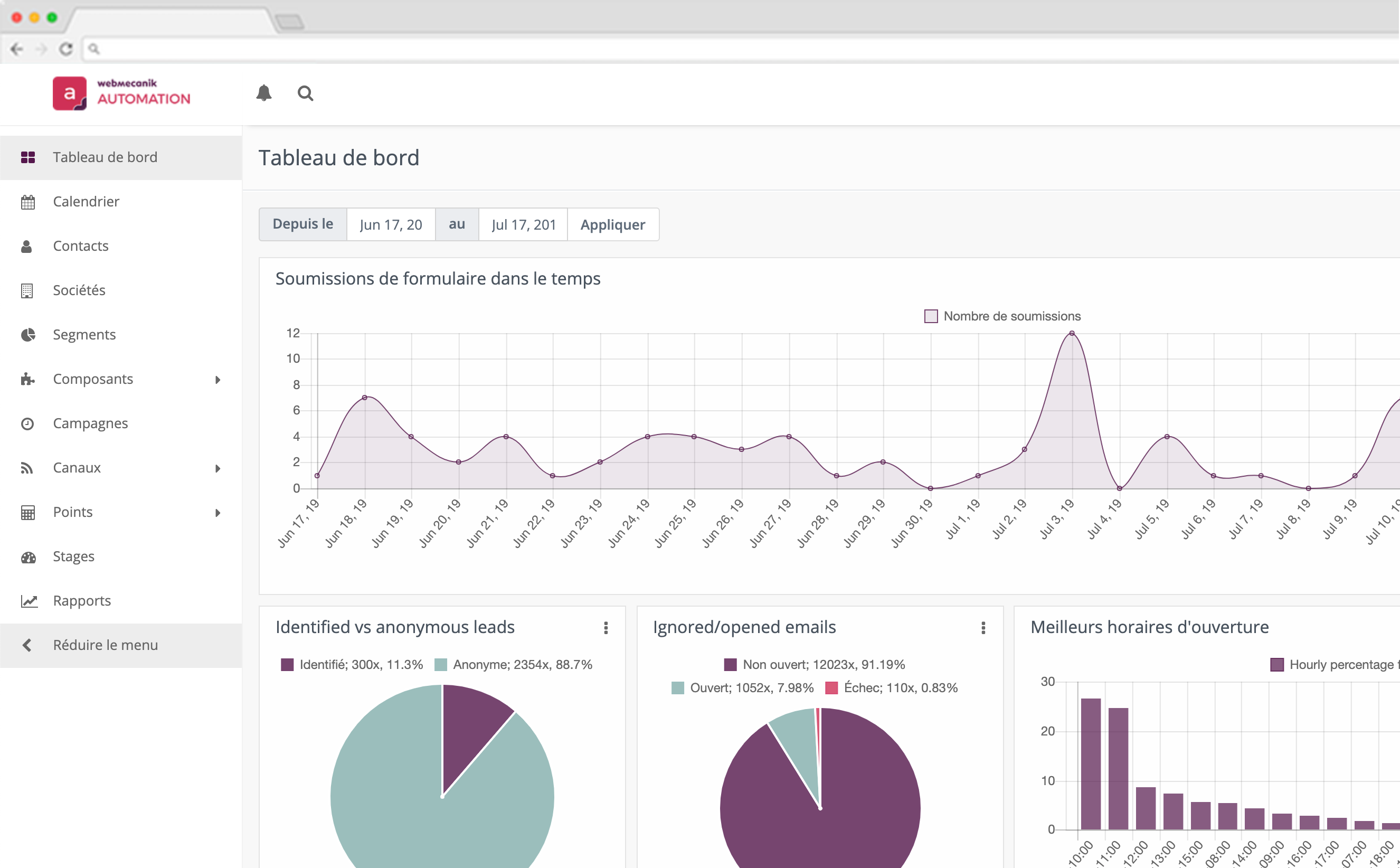Click the Sociétés building icon
Screen dimensions: 1400x868
[27, 290]
